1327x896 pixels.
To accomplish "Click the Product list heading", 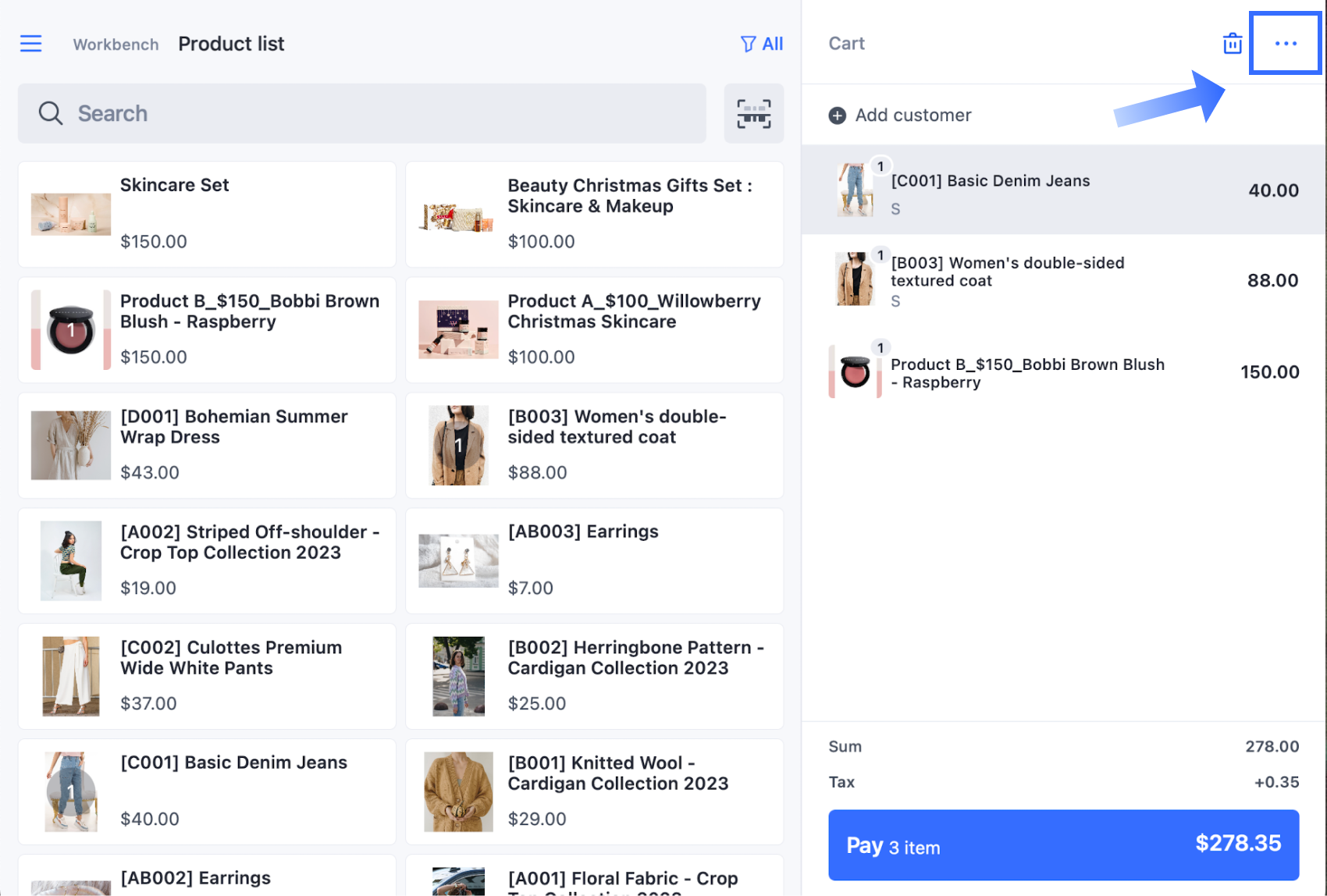I will [231, 44].
